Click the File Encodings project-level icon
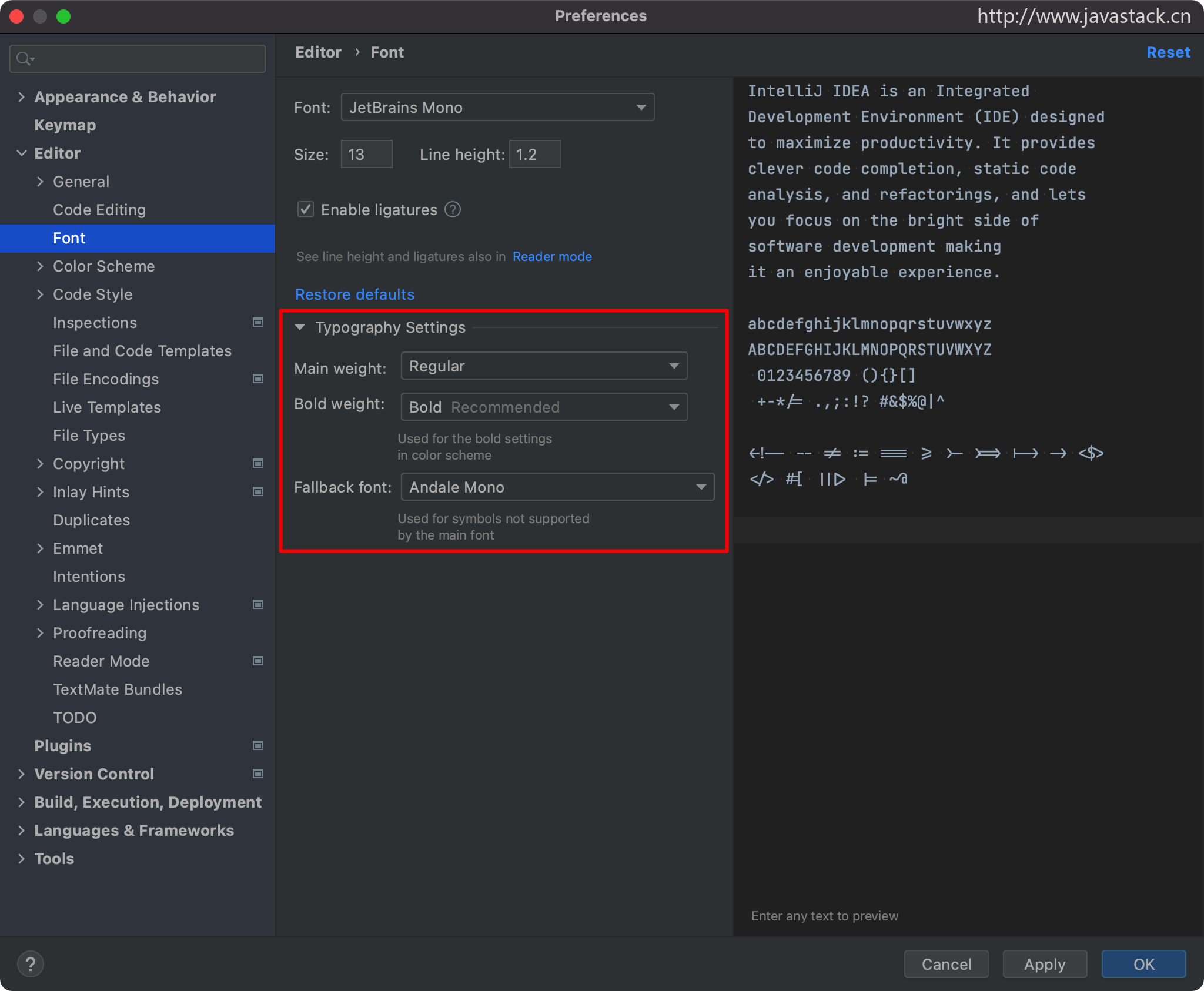 pos(258,379)
